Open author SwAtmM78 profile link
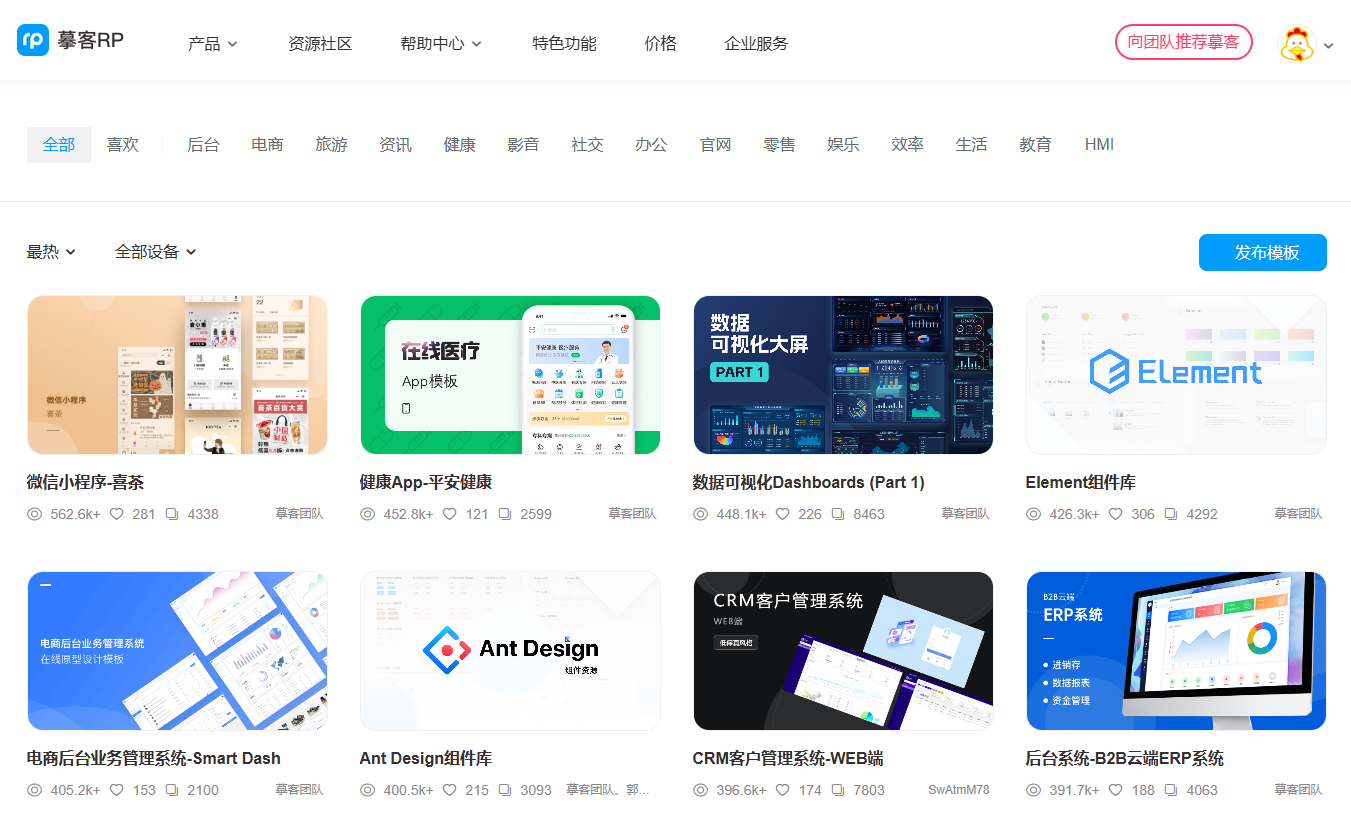Viewport: 1351px width, 826px height. [958, 790]
